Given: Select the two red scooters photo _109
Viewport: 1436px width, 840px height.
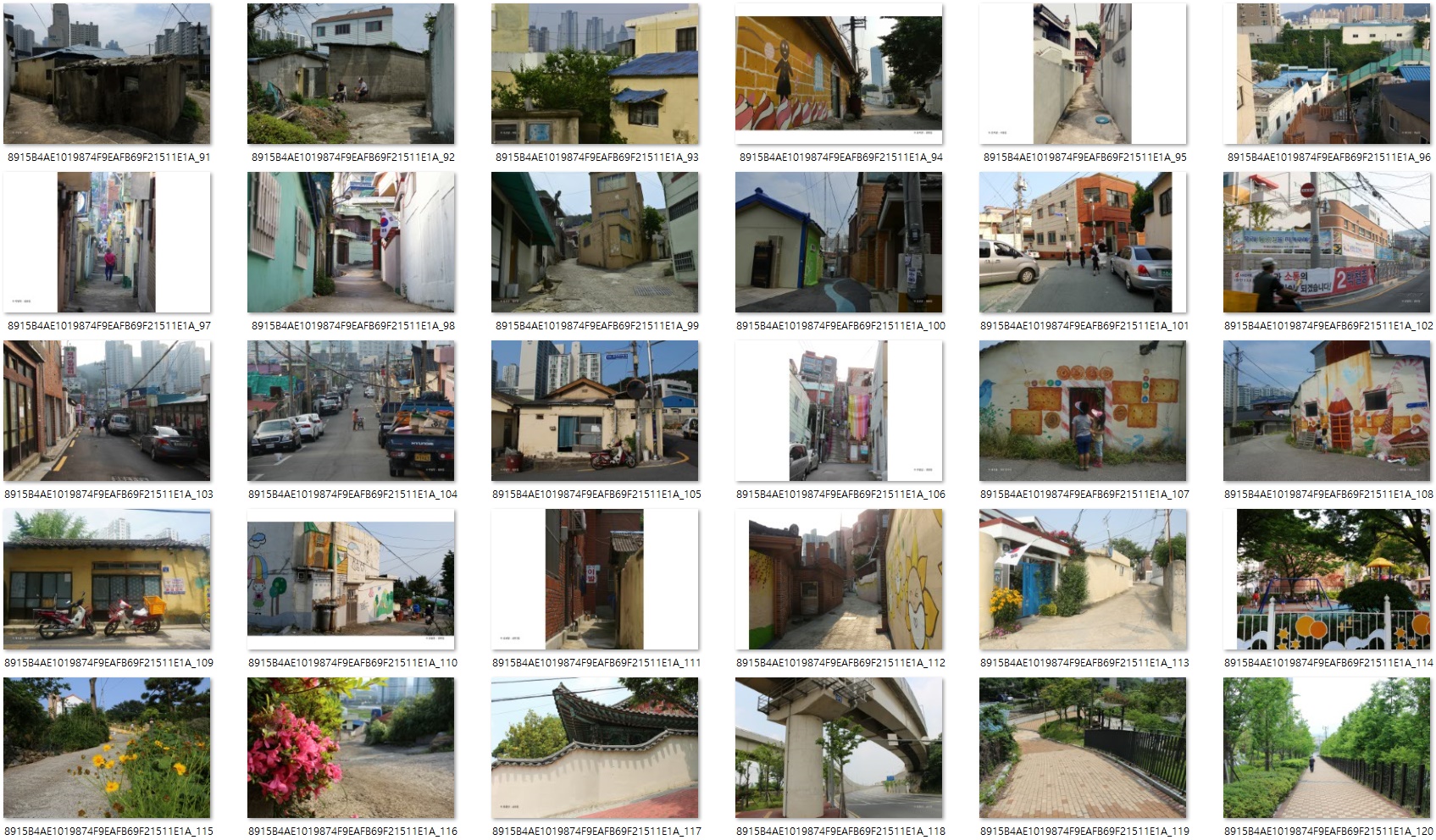Looking at the screenshot, I should click(107, 579).
